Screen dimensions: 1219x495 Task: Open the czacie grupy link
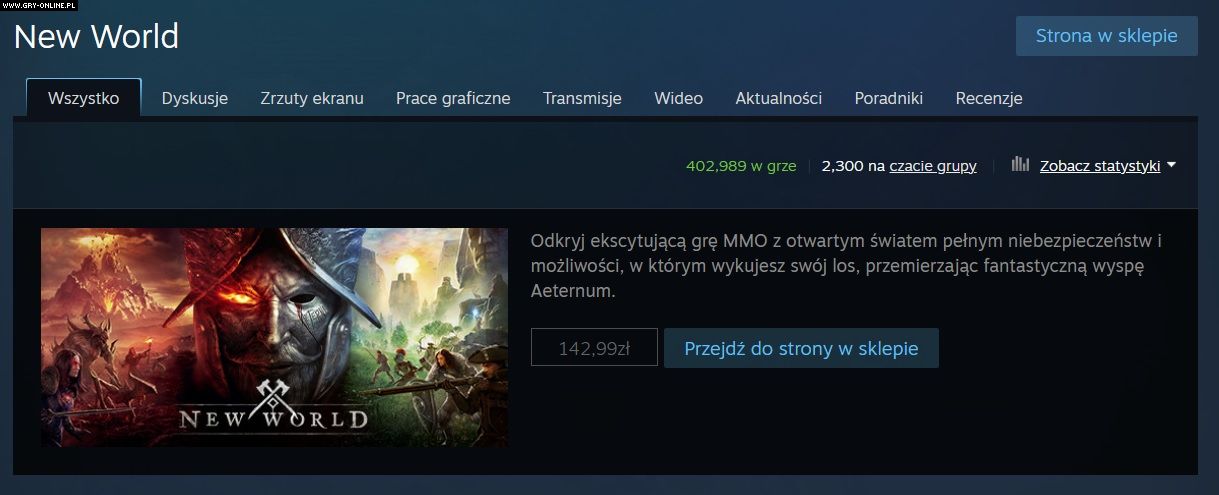click(x=933, y=166)
